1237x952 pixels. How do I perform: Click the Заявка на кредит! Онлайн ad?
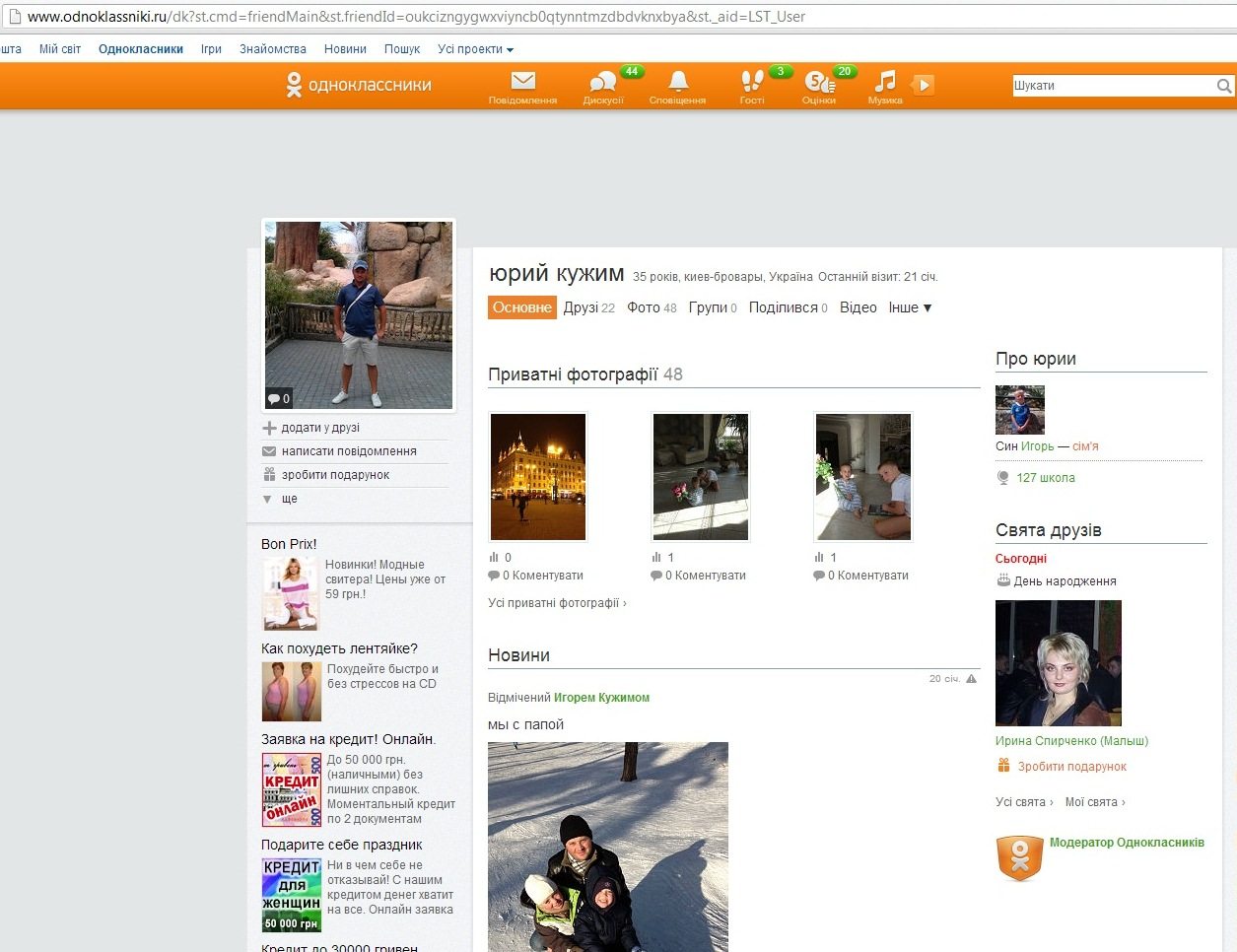point(349,739)
